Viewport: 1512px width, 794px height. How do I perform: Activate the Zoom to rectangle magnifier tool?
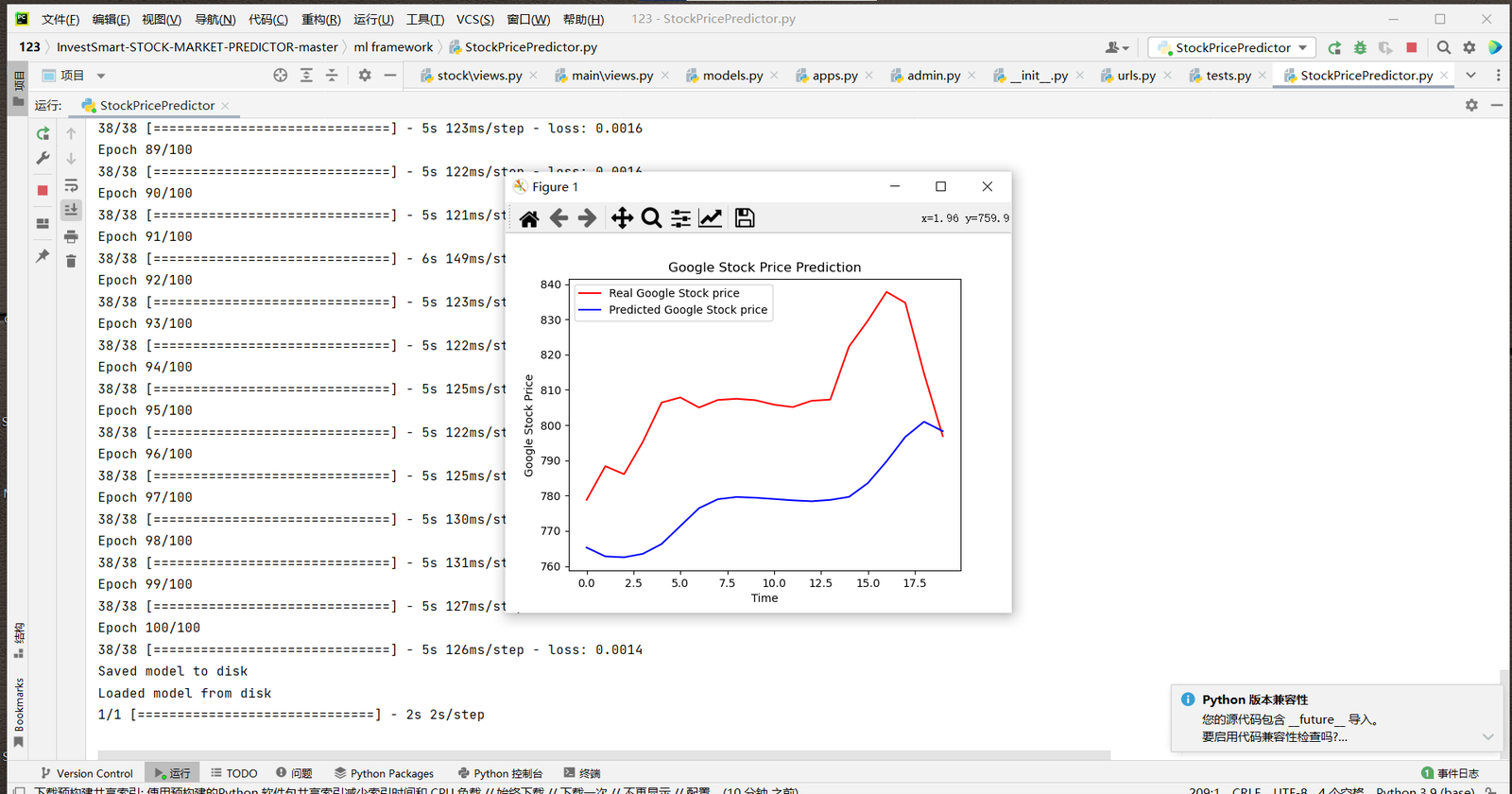tap(651, 218)
